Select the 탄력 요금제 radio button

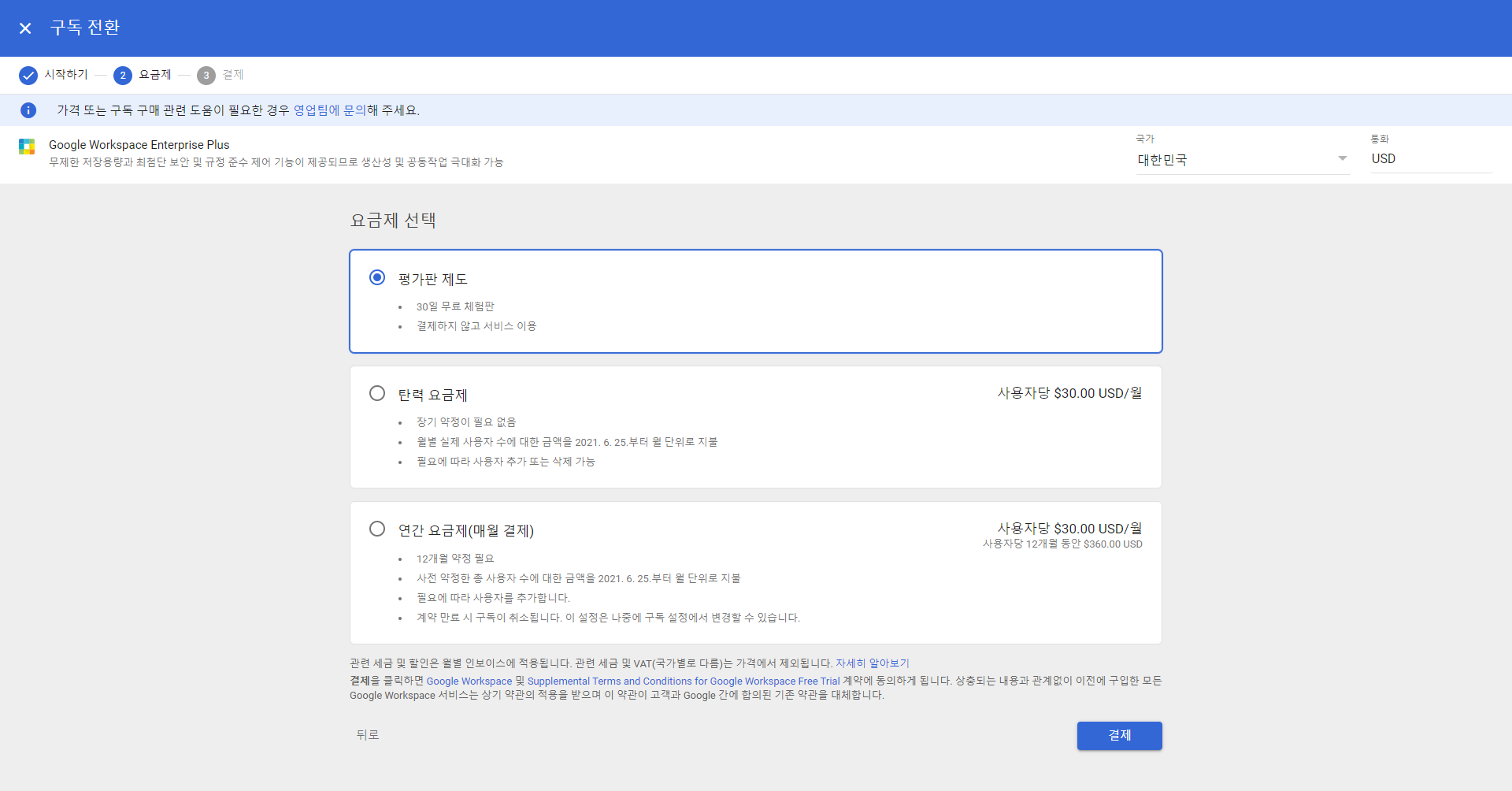(377, 393)
